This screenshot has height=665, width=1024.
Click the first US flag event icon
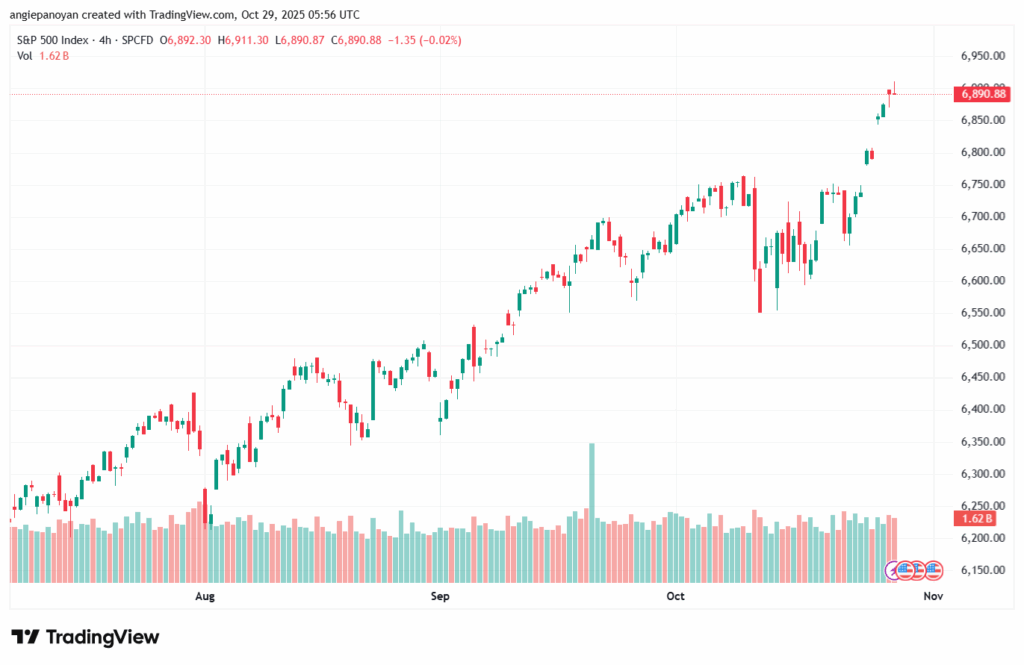[906, 569]
